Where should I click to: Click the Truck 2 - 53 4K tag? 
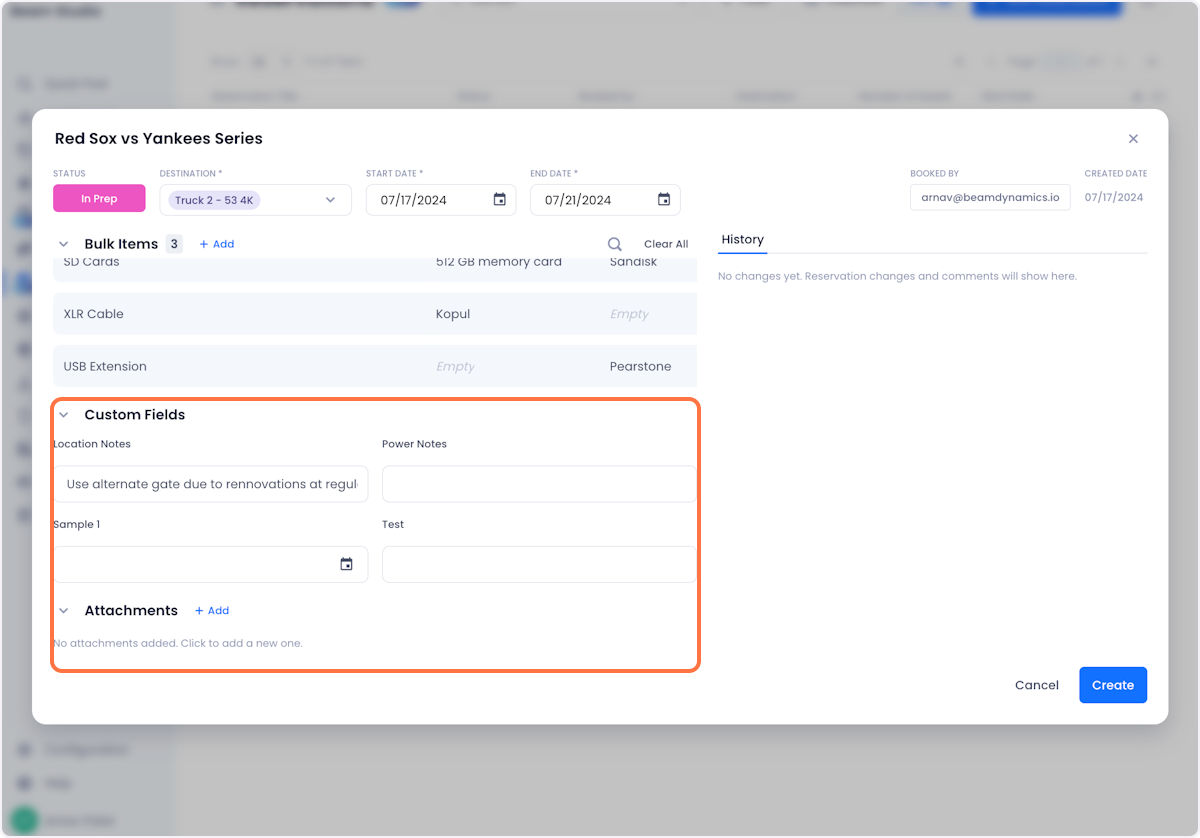click(214, 200)
